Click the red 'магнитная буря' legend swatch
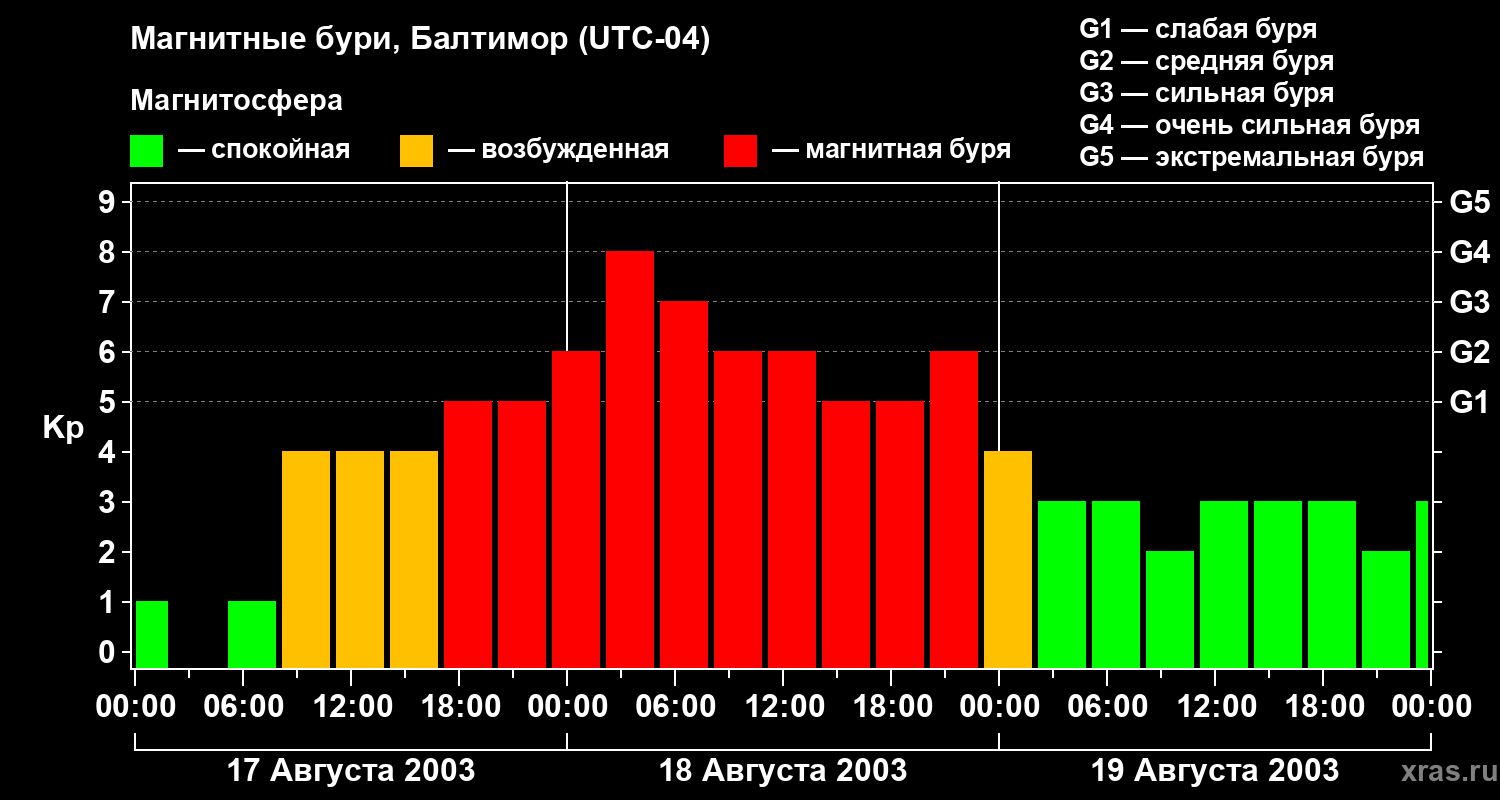 (740, 151)
